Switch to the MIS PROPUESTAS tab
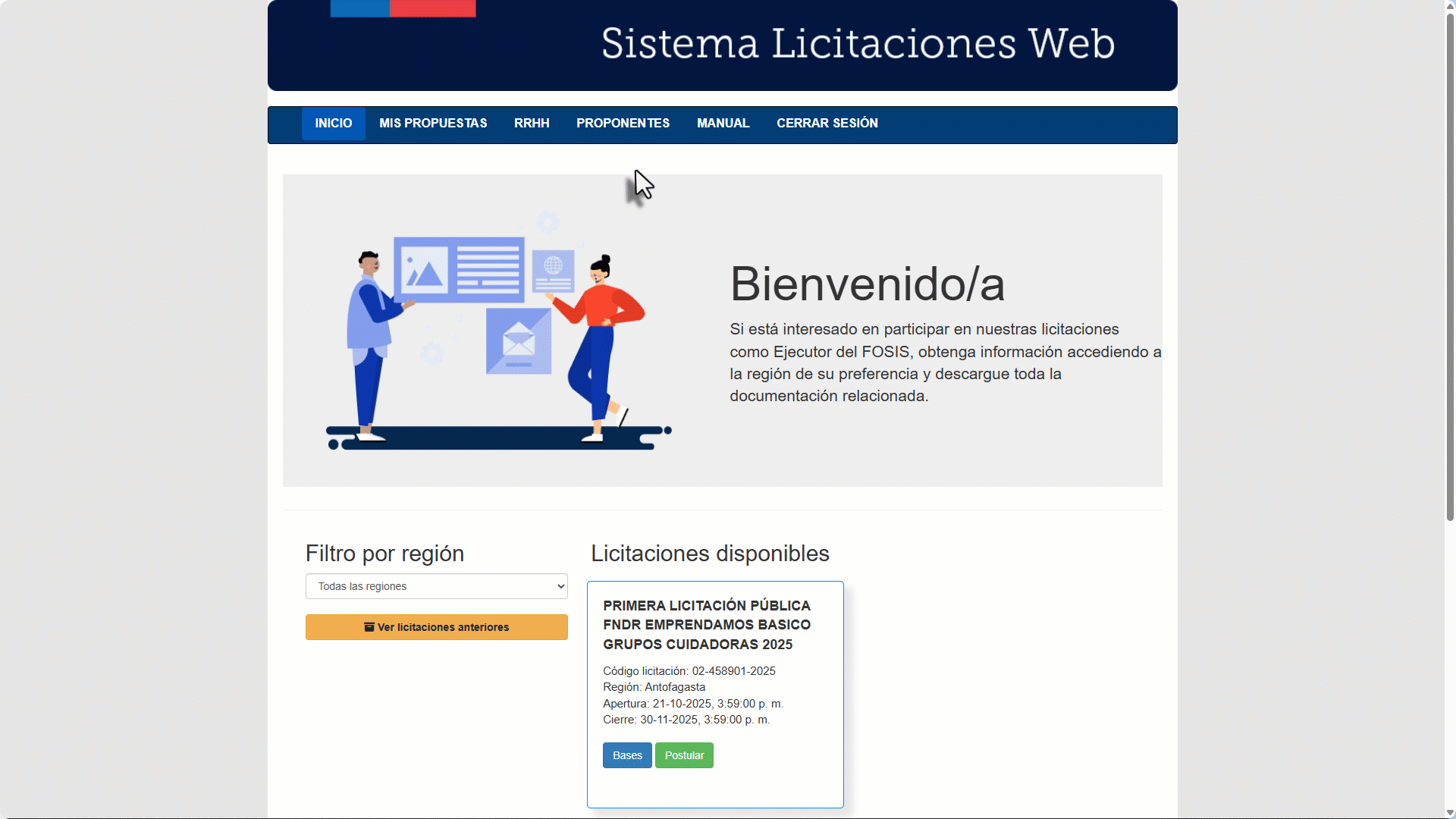Viewport: 1456px width, 819px height. tap(433, 123)
